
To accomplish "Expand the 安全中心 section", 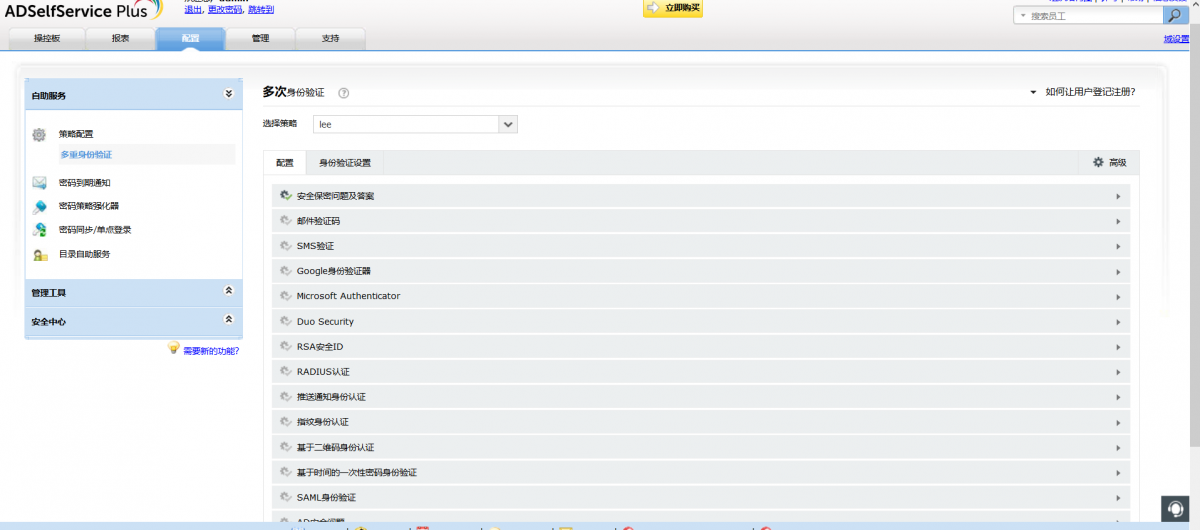I will click(x=228, y=319).
